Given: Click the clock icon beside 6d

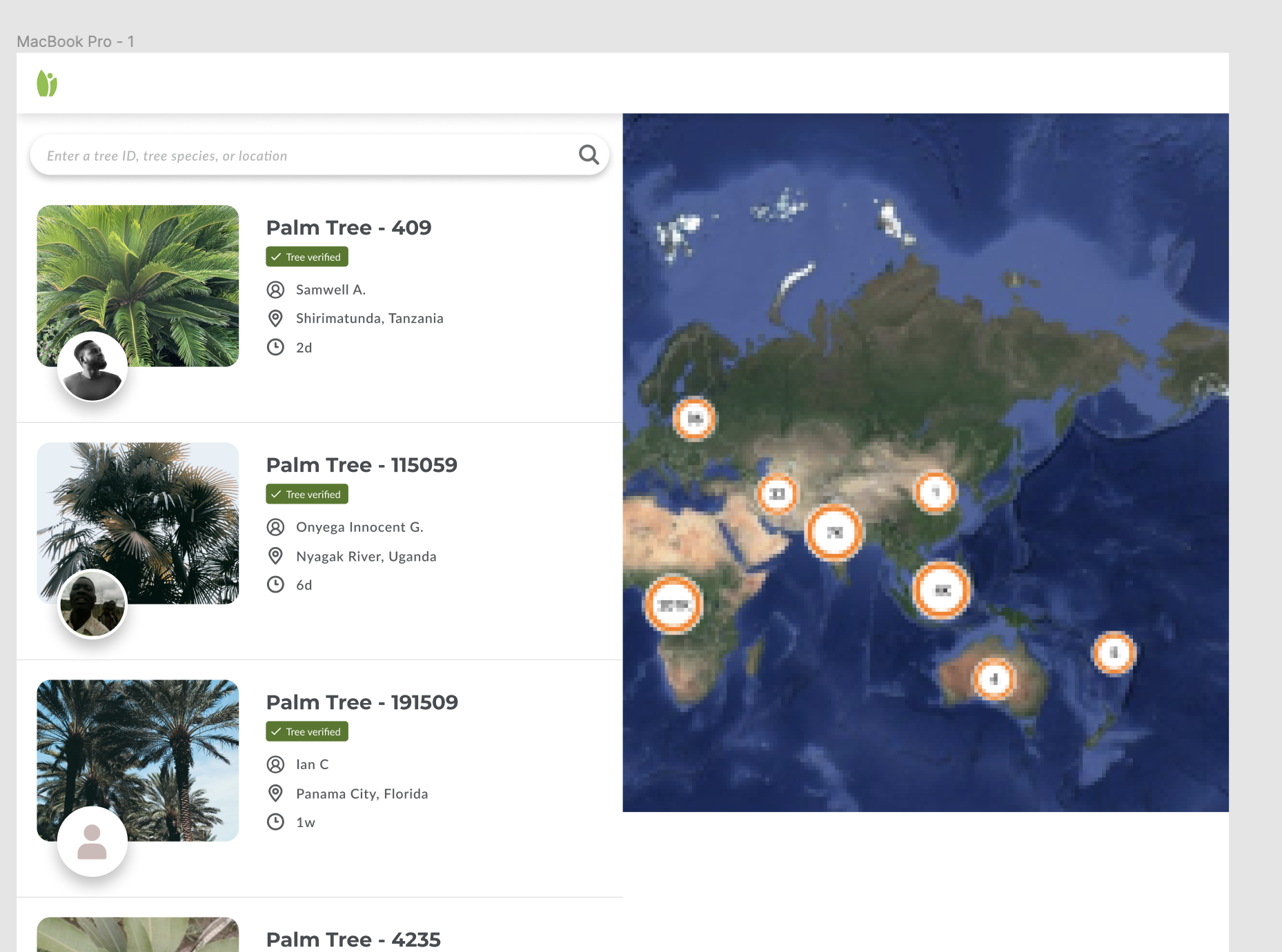Looking at the screenshot, I should (x=275, y=584).
